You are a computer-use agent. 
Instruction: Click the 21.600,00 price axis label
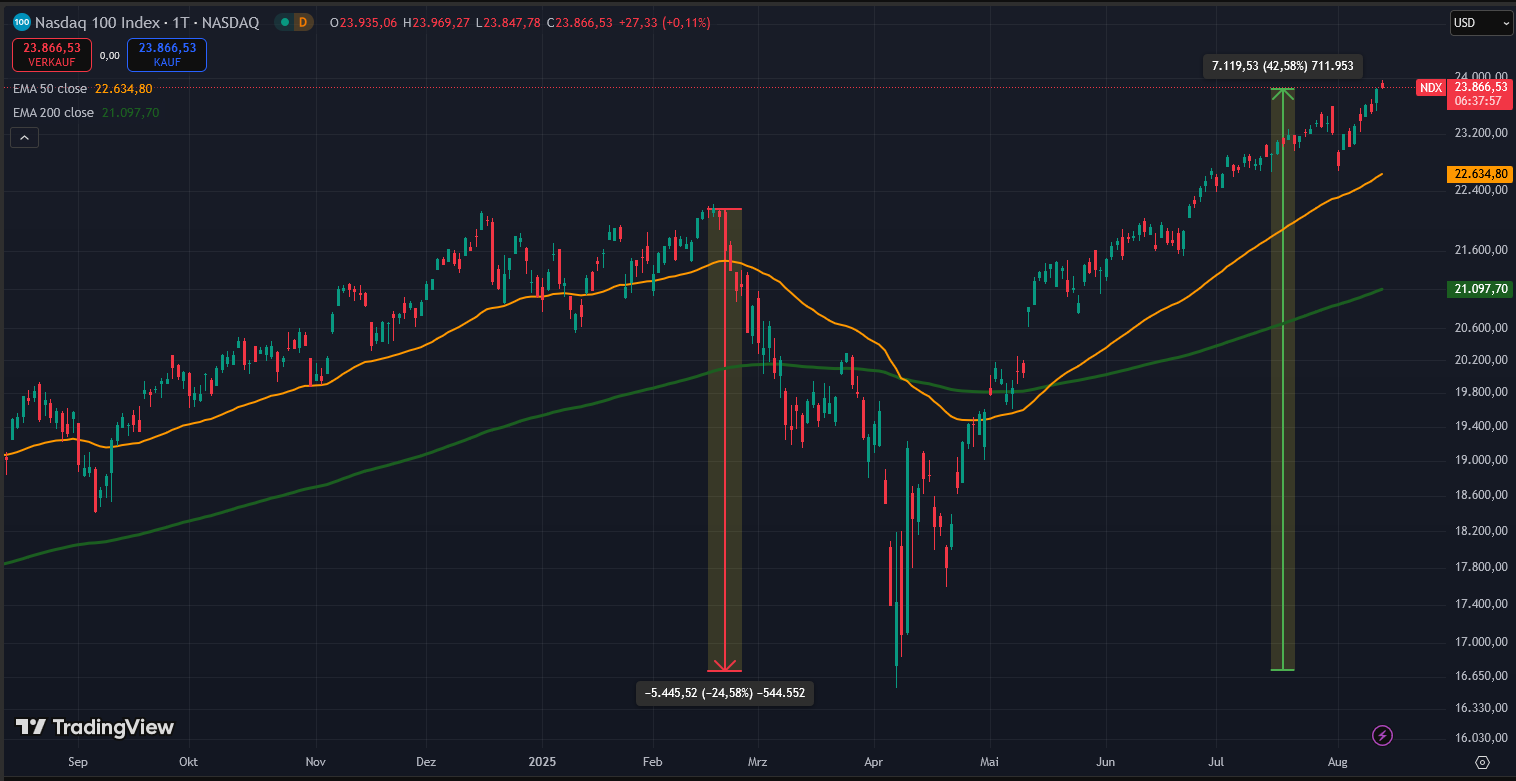tap(1479, 250)
